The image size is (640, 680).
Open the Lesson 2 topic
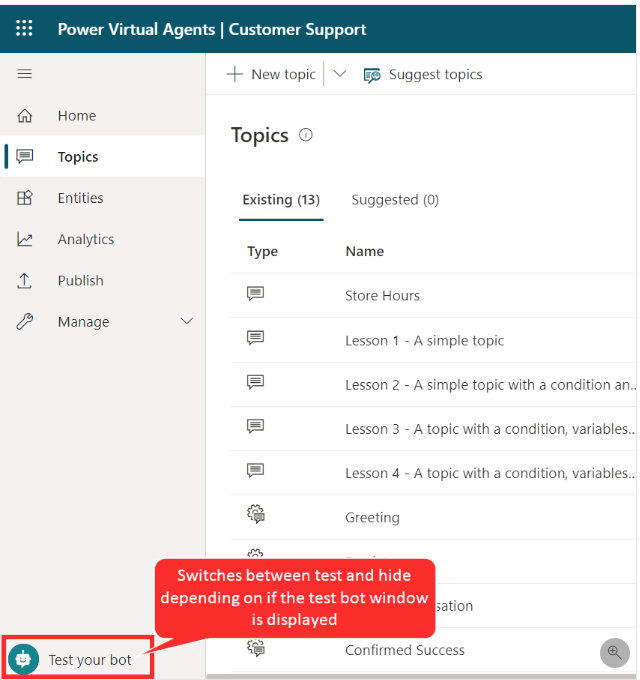point(490,385)
